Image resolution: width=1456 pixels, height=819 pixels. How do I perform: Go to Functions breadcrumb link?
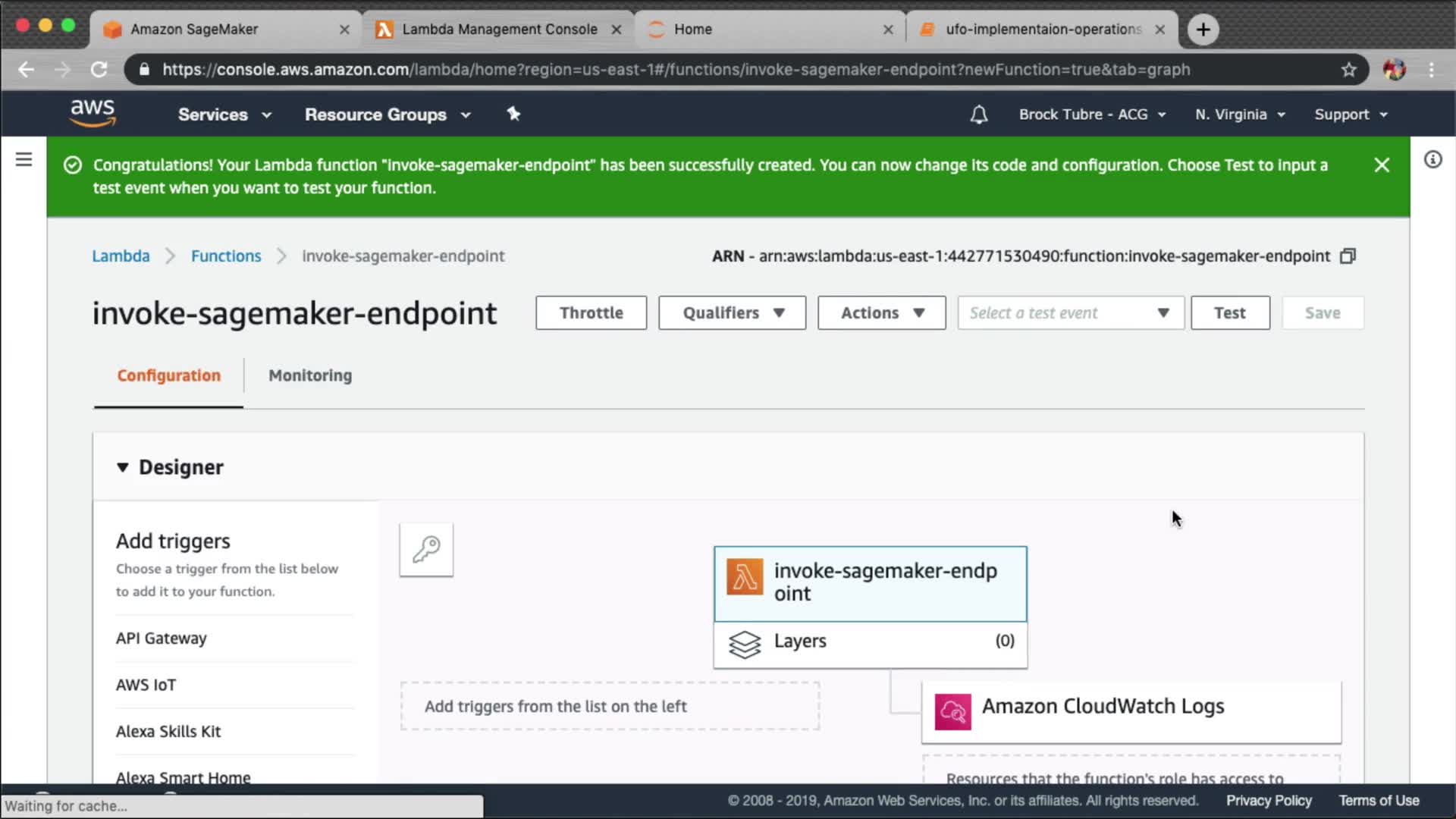226,256
